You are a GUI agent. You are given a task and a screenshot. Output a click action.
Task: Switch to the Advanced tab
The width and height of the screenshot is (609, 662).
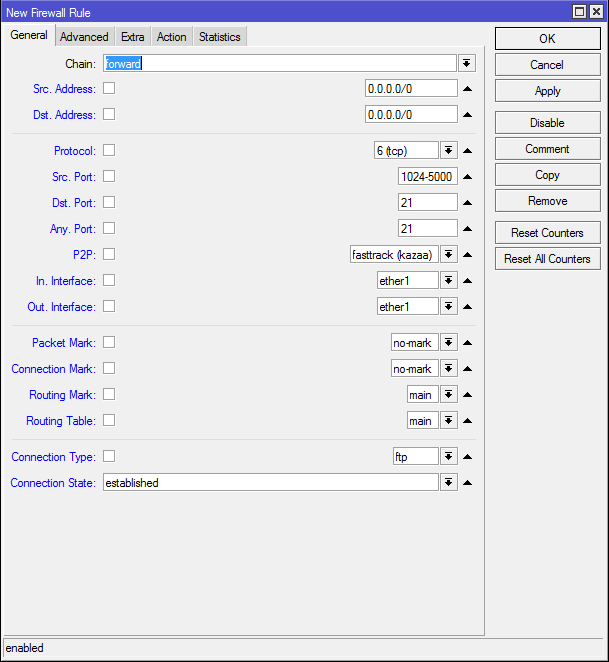coord(84,37)
